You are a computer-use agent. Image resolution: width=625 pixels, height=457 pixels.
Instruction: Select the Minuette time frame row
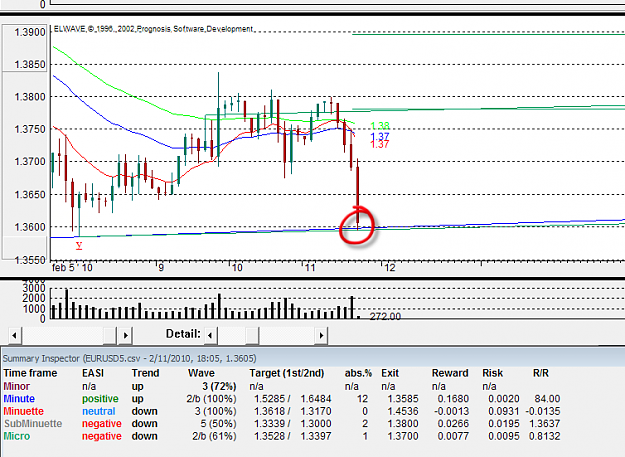click(281, 411)
